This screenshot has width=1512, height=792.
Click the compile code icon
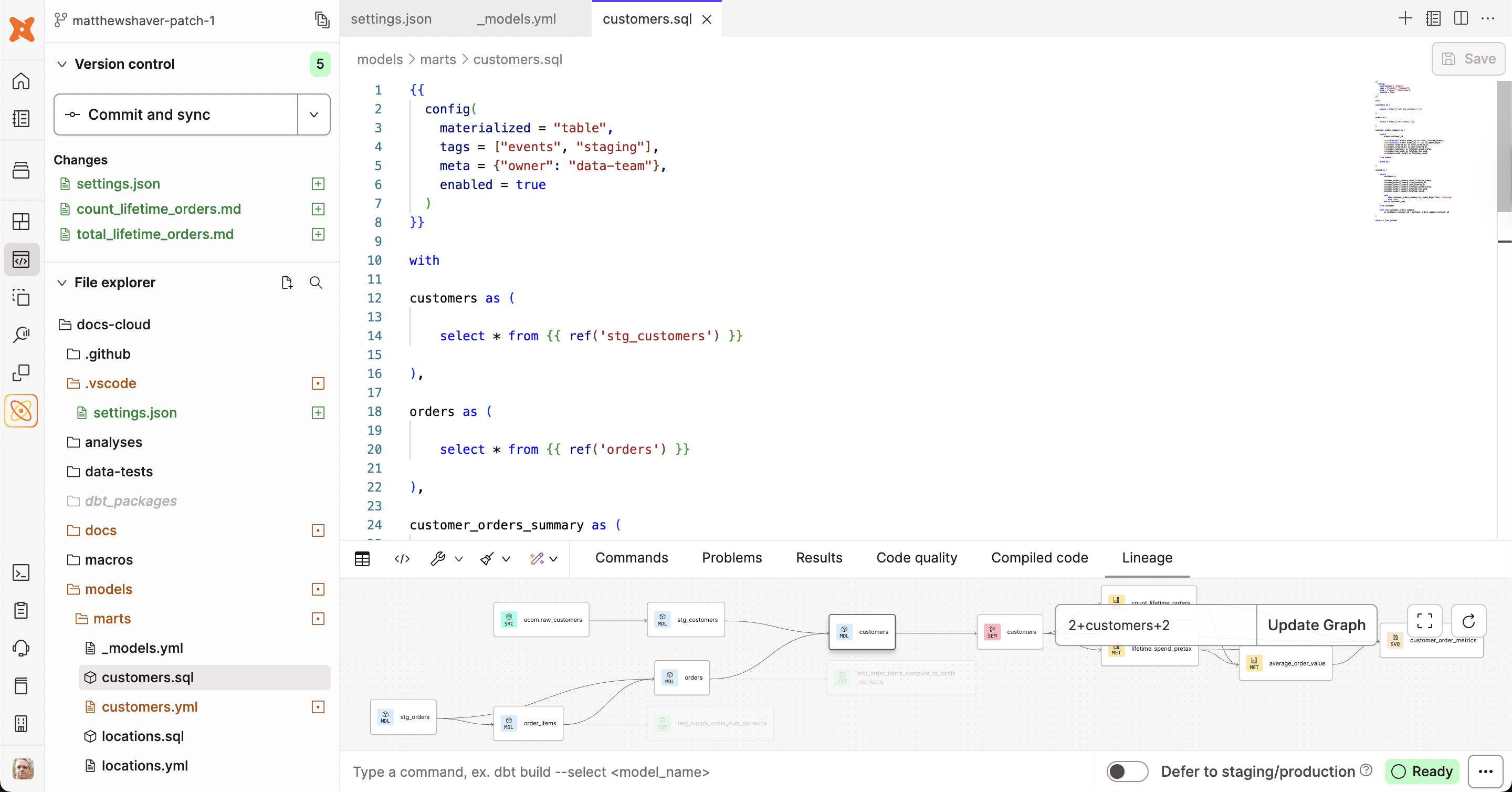pos(402,559)
